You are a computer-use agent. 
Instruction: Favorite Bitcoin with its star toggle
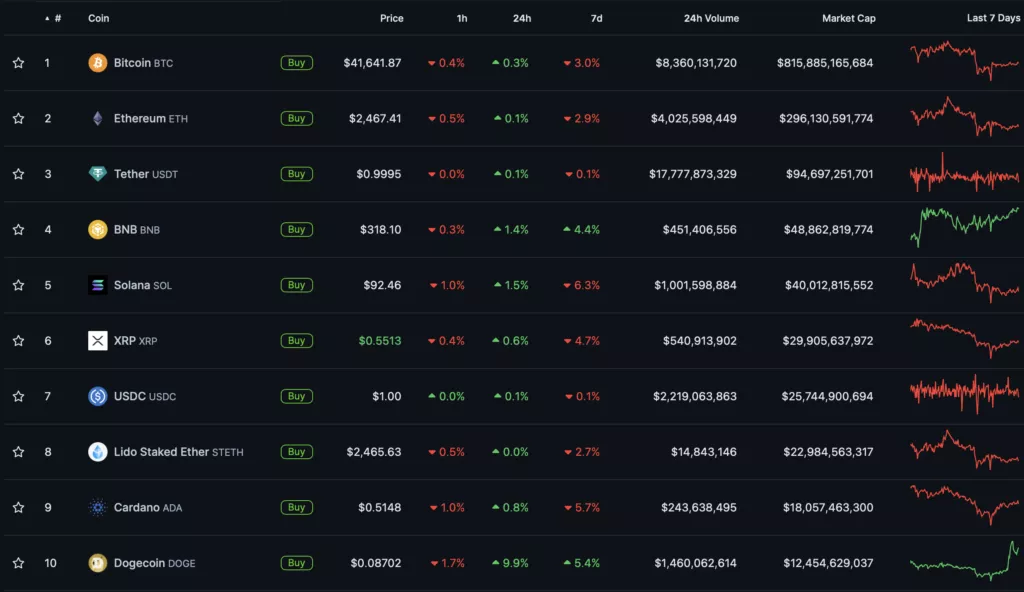[x=18, y=63]
